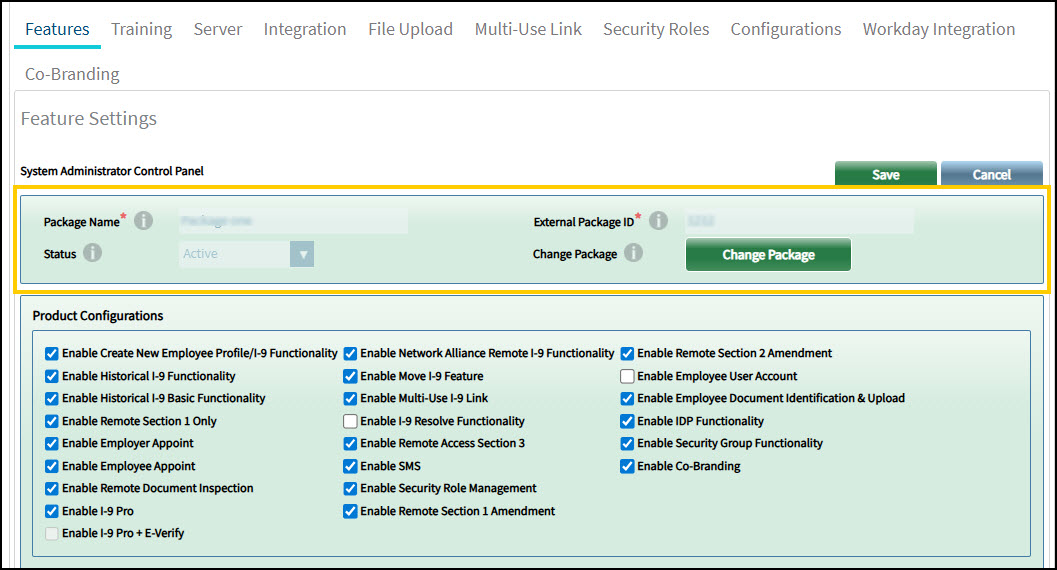Go to the Workday Integration tab
Screen dimensions: 1057x570
click(938, 29)
